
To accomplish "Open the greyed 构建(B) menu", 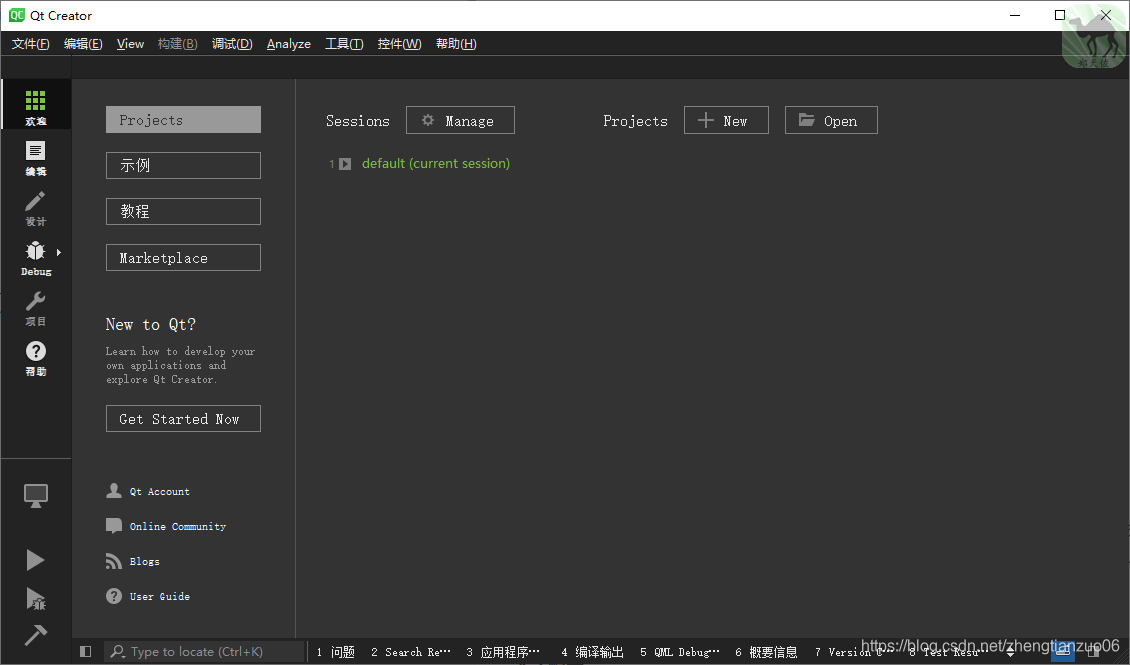I will pyautogui.click(x=177, y=44).
